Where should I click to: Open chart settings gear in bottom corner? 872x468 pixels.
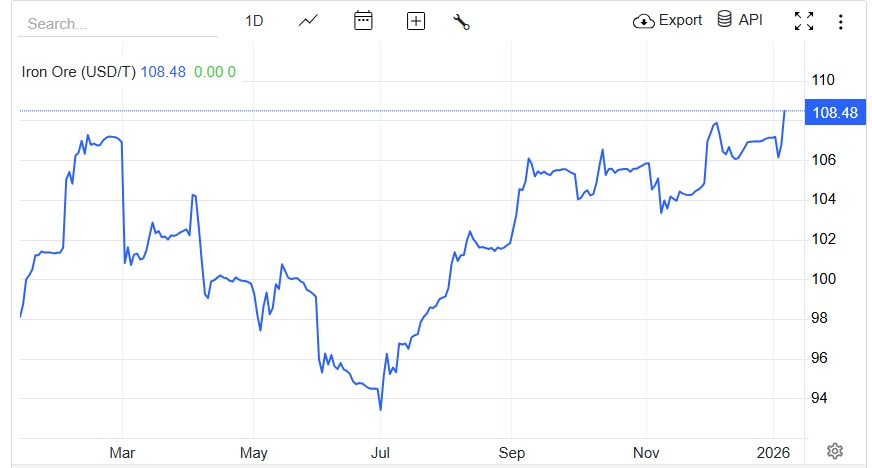[x=836, y=452]
